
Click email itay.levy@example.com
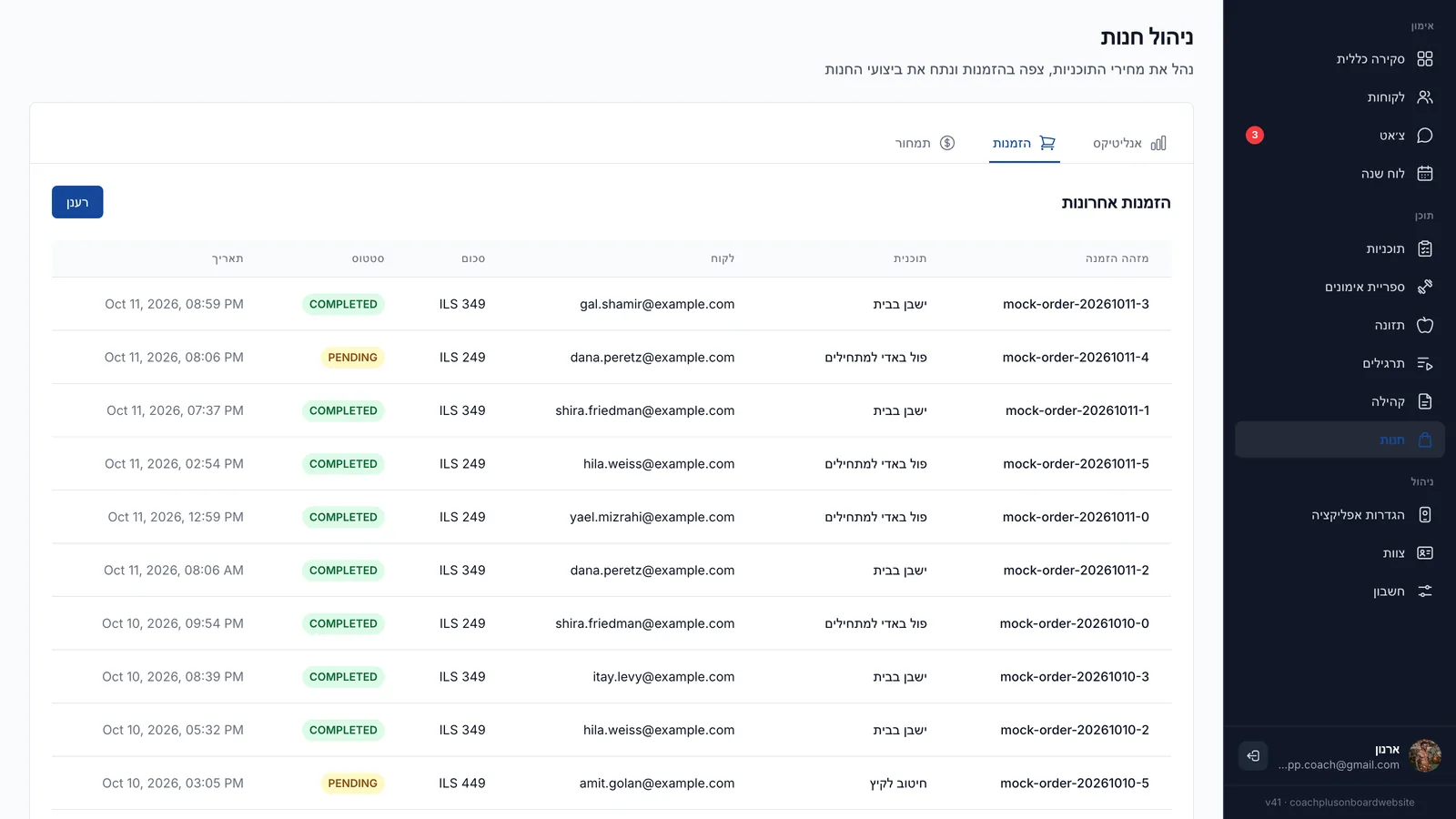click(x=663, y=677)
